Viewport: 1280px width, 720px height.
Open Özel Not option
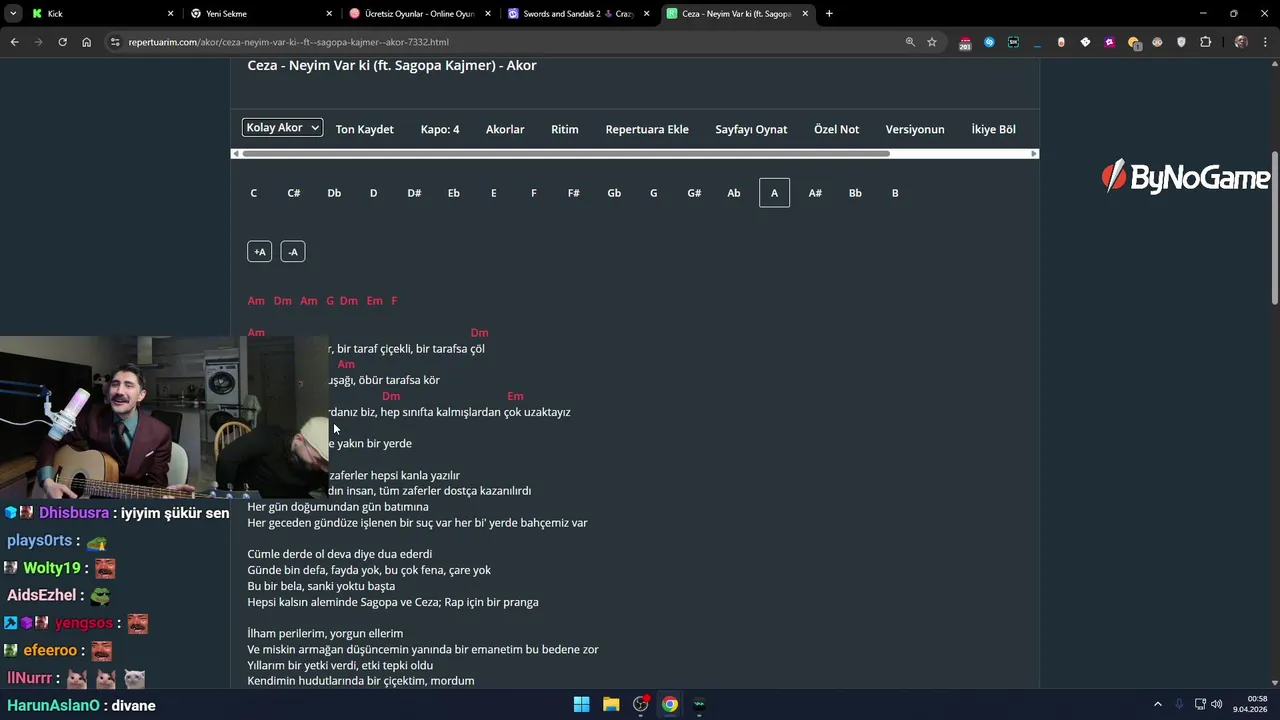[836, 129]
